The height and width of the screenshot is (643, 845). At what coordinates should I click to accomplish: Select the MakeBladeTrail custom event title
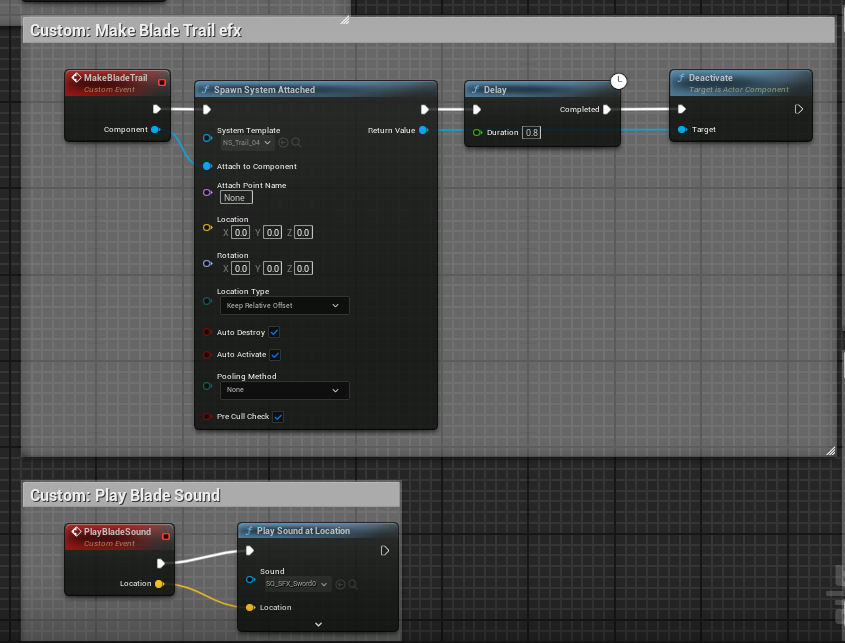pos(115,78)
